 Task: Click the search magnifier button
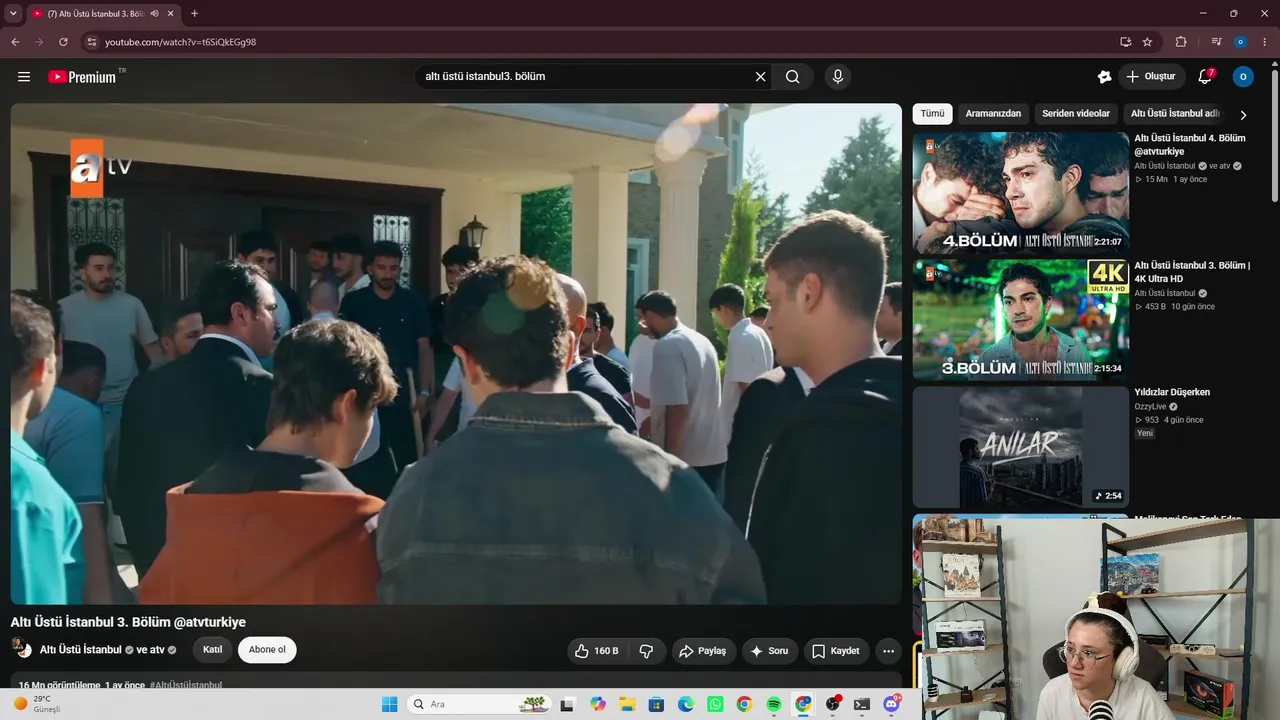point(793,77)
